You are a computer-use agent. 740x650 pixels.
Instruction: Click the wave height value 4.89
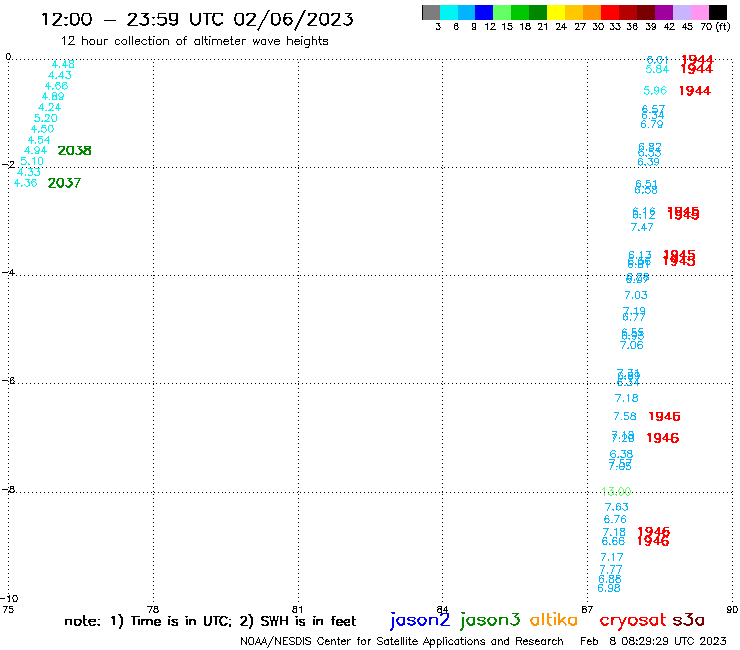coord(53,96)
